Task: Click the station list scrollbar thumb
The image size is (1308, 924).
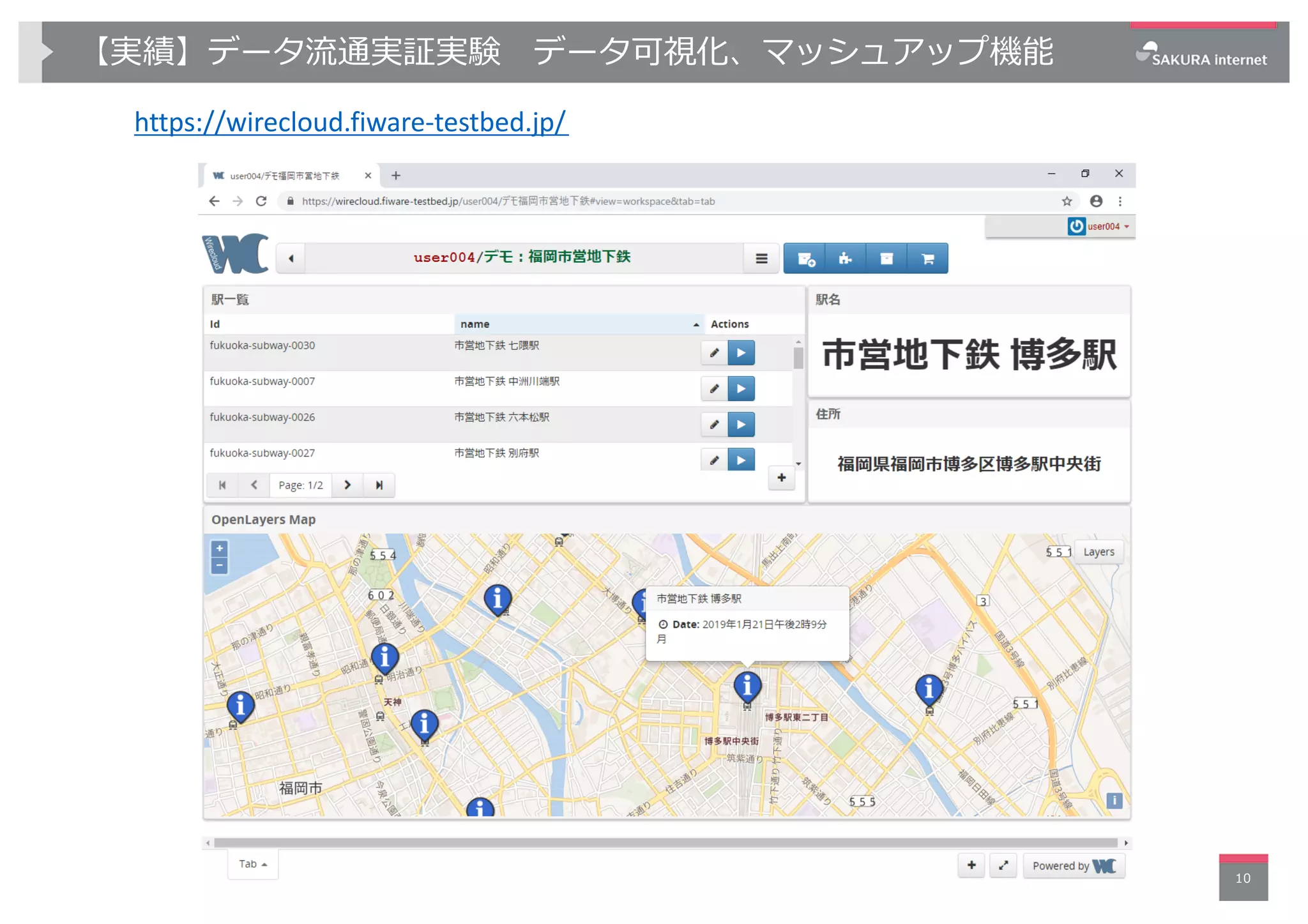Action: (x=798, y=358)
